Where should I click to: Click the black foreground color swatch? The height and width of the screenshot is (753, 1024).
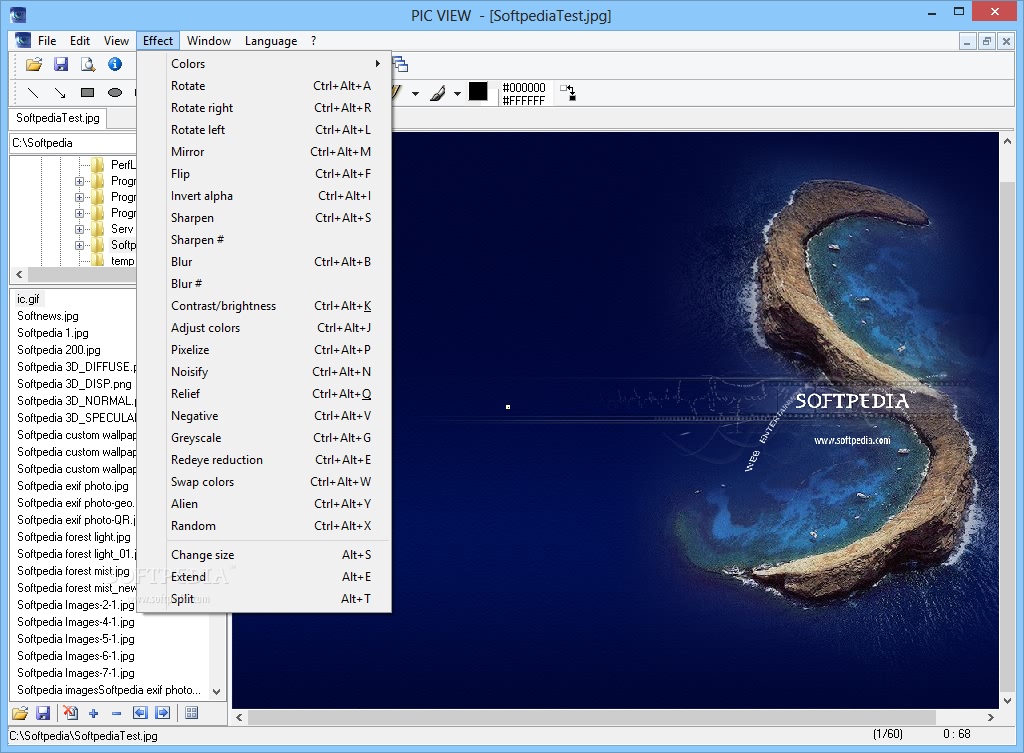478,91
